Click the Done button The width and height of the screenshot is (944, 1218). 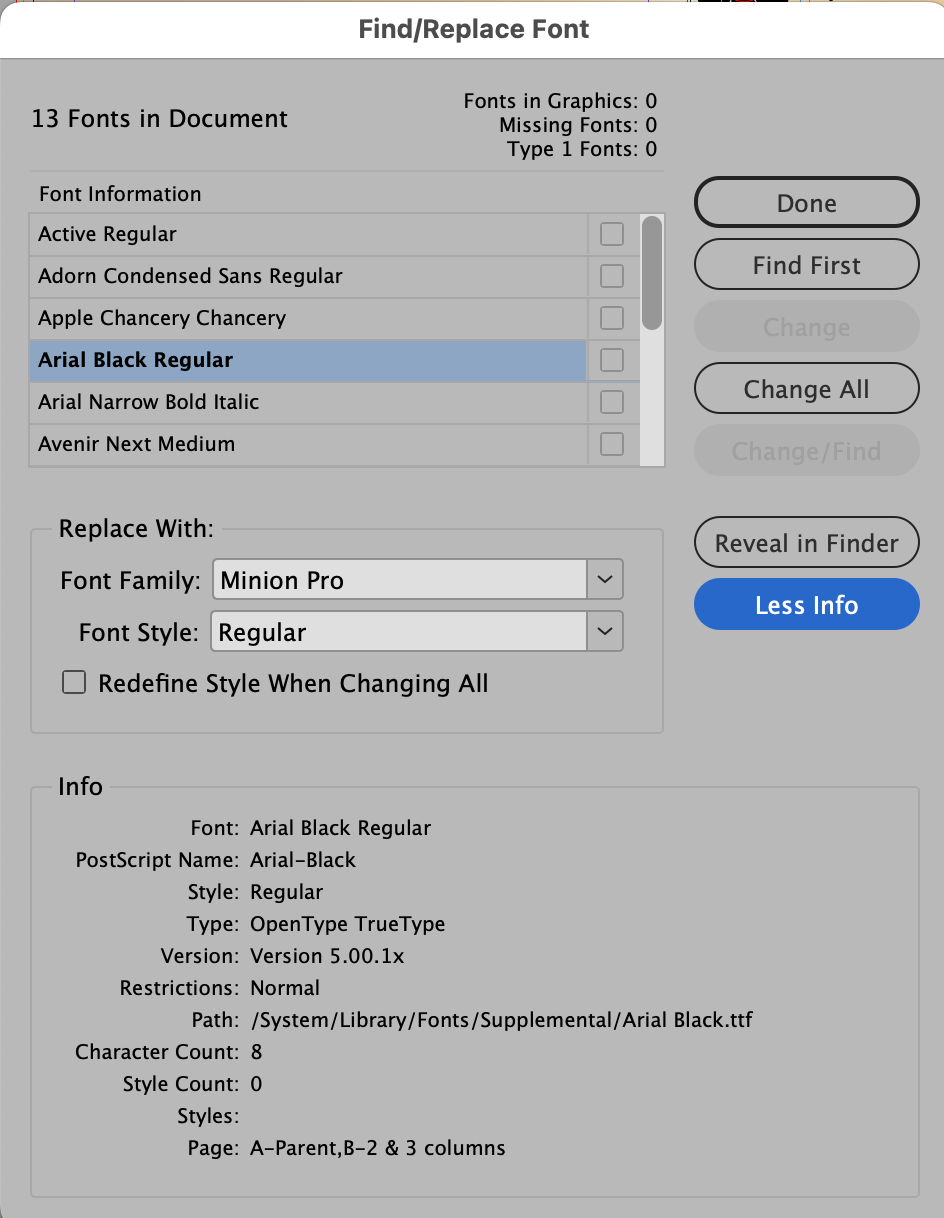point(806,202)
